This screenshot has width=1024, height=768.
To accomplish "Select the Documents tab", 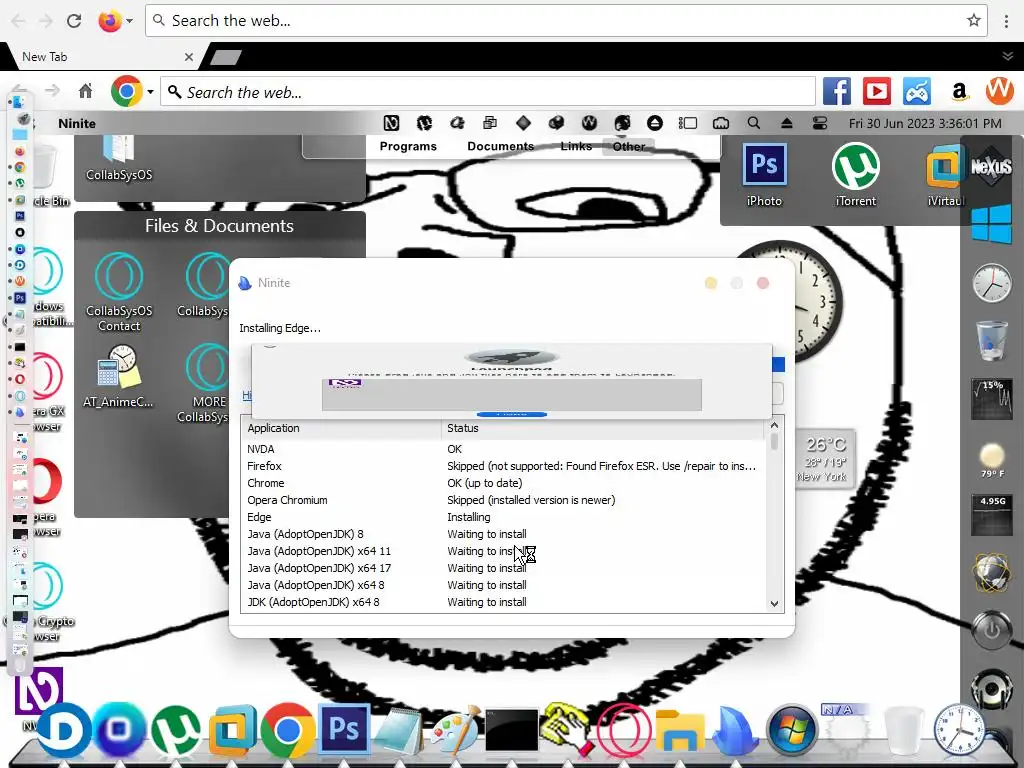I will pyautogui.click(x=500, y=146).
